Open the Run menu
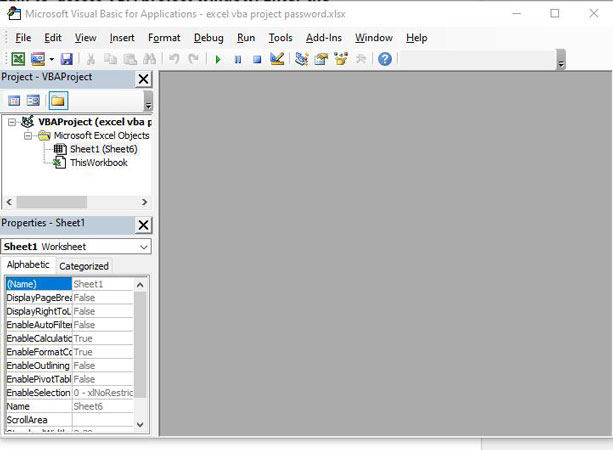This screenshot has width=613, height=450. 246,38
